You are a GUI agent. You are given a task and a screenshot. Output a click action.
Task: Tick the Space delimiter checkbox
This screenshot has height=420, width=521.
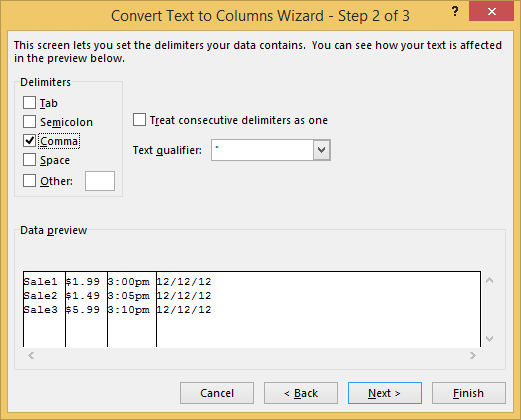point(29,160)
